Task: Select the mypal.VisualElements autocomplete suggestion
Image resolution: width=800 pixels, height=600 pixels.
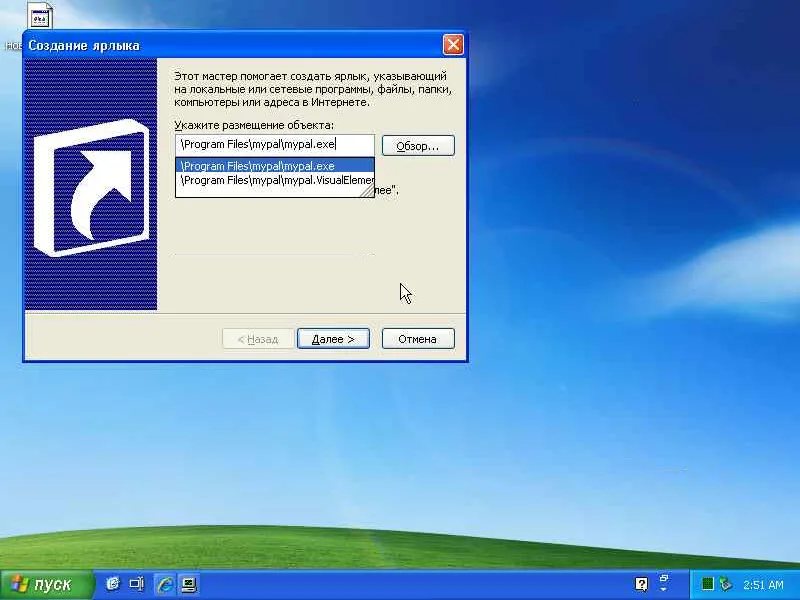Action: coord(275,180)
